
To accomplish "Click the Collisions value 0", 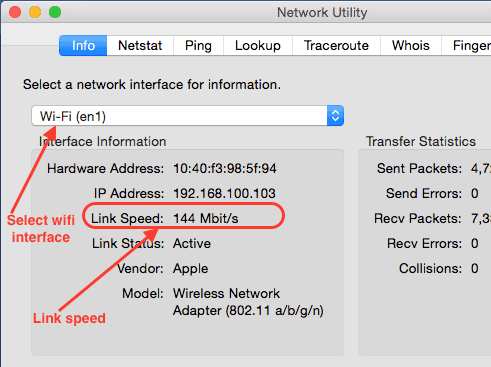I will (475, 268).
